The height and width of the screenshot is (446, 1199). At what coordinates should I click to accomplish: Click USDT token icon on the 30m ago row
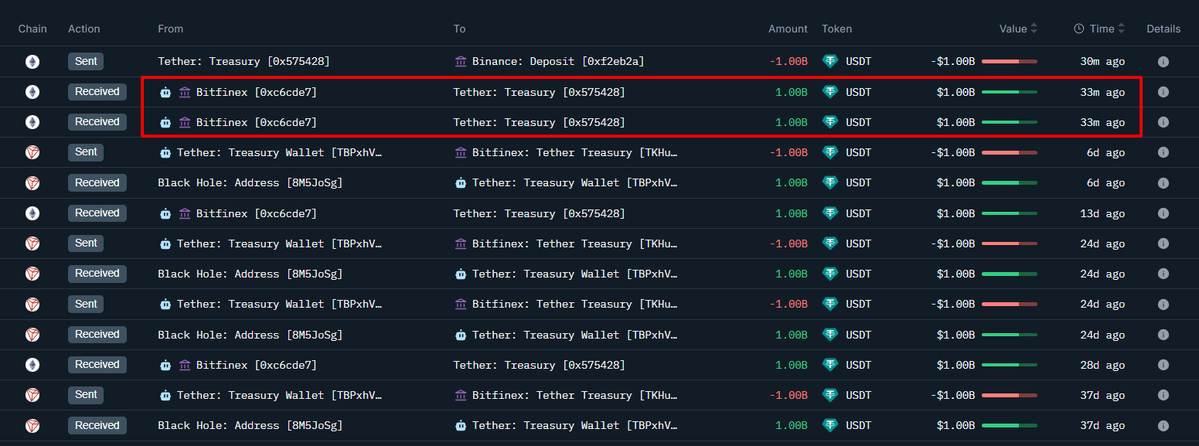tap(830, 61)
